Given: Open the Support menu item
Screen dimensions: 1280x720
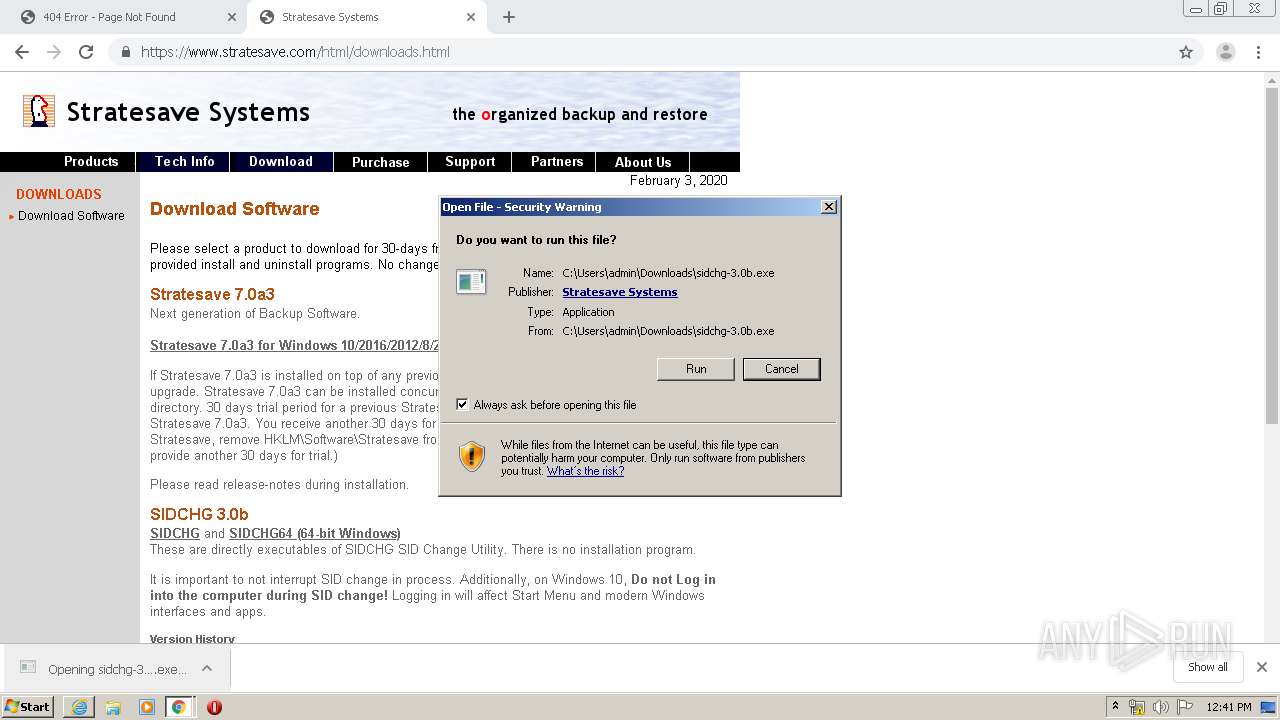Looking at the screenshot, I should pyautogui.click(x=470, y=161).
